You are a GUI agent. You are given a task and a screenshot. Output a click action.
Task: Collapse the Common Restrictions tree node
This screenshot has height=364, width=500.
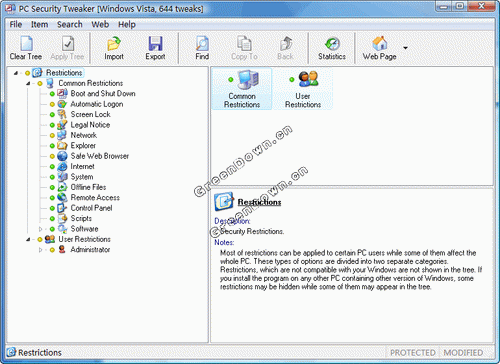[28, 83]
